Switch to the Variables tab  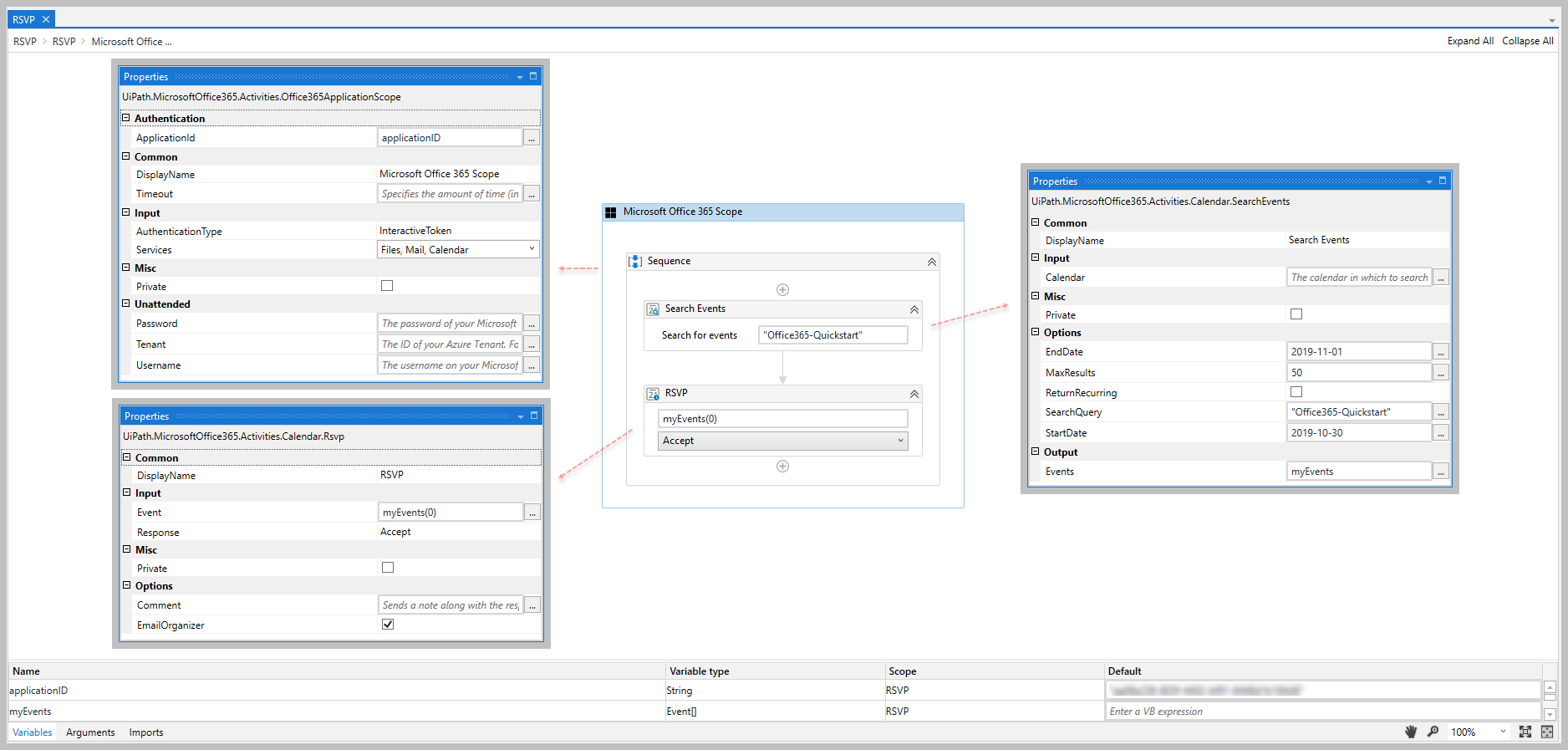pos(33,732)
